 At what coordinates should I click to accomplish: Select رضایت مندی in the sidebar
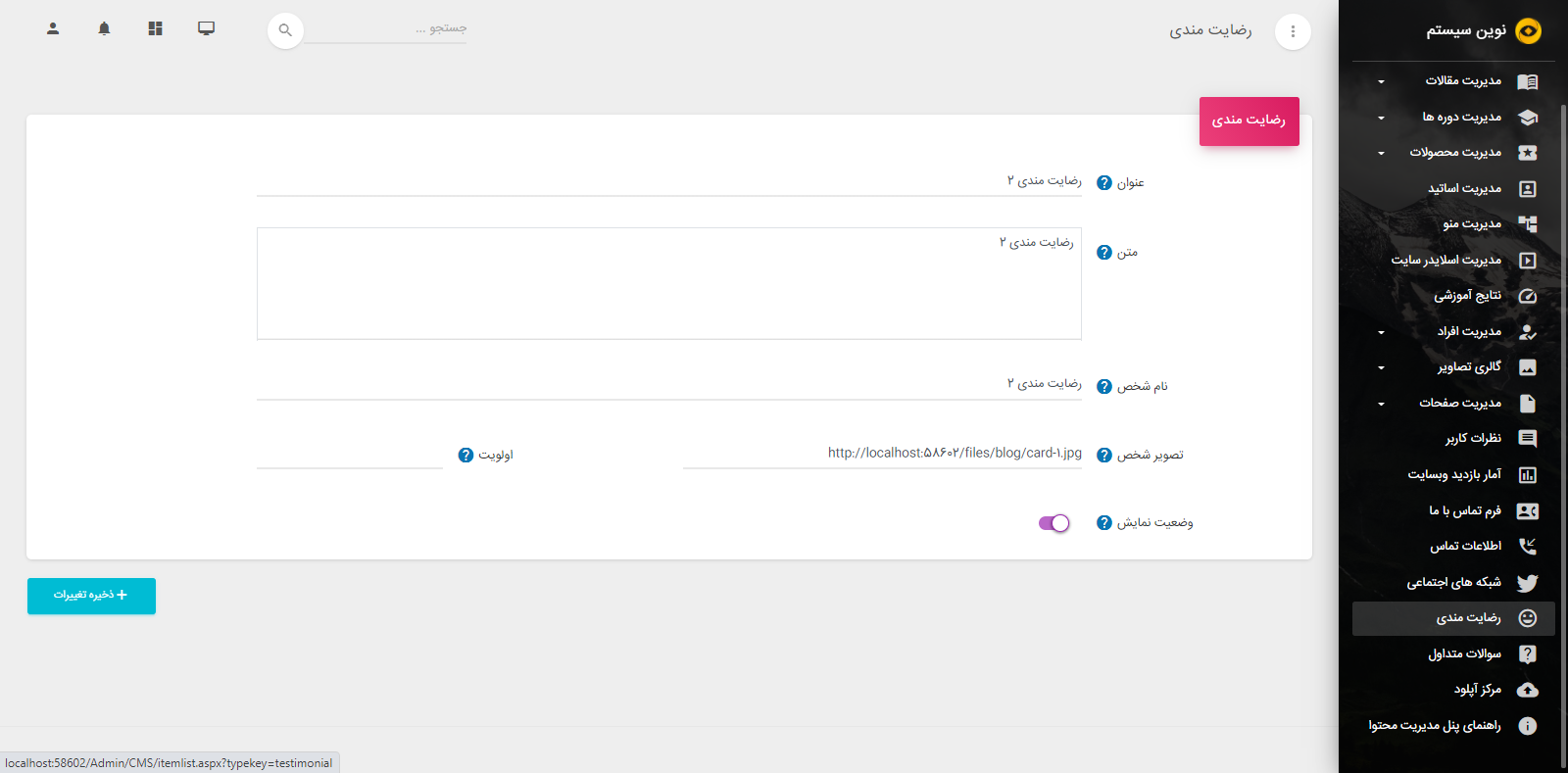[1453, 618]
